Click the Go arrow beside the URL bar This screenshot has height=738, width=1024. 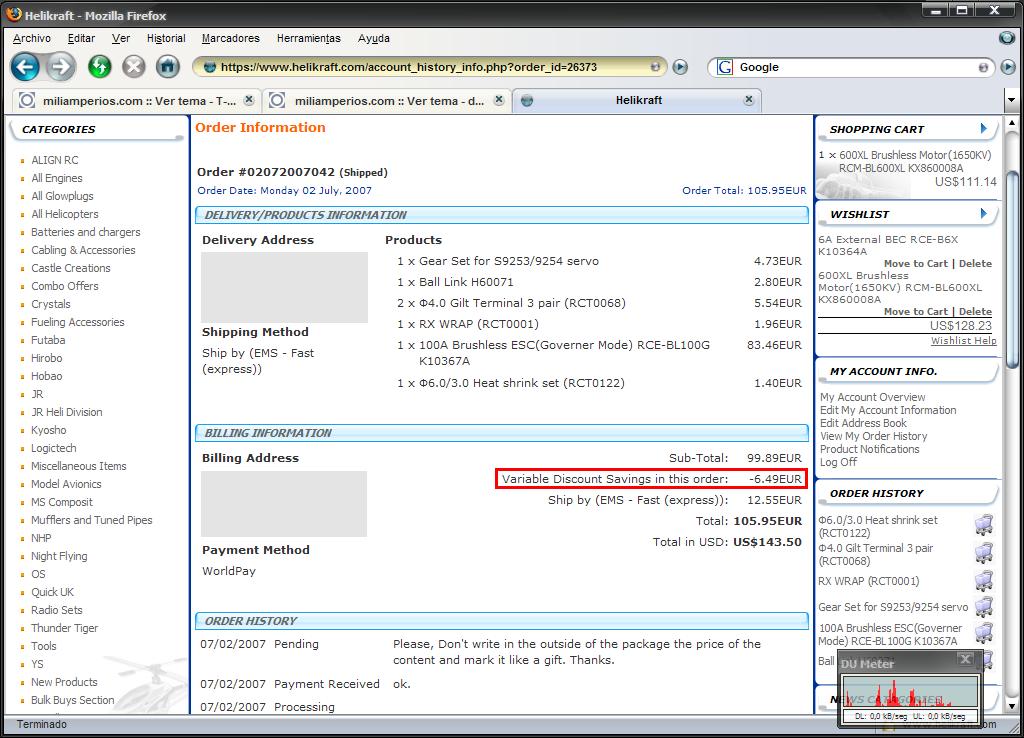point(680,67)
